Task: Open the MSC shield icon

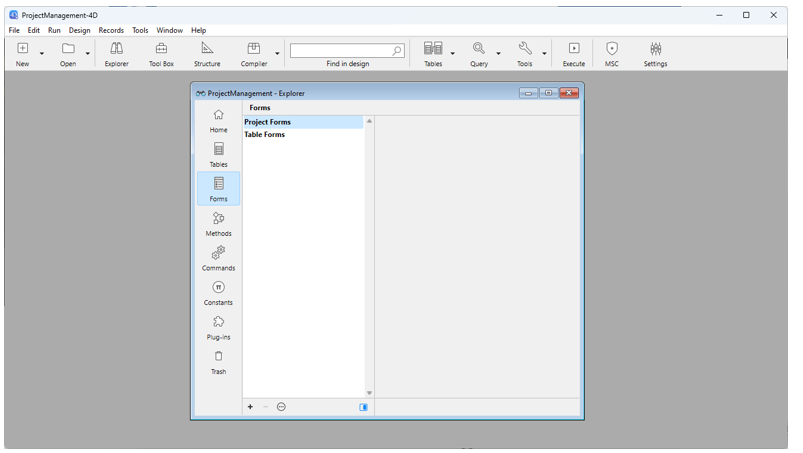Action: tap(612, 54)
